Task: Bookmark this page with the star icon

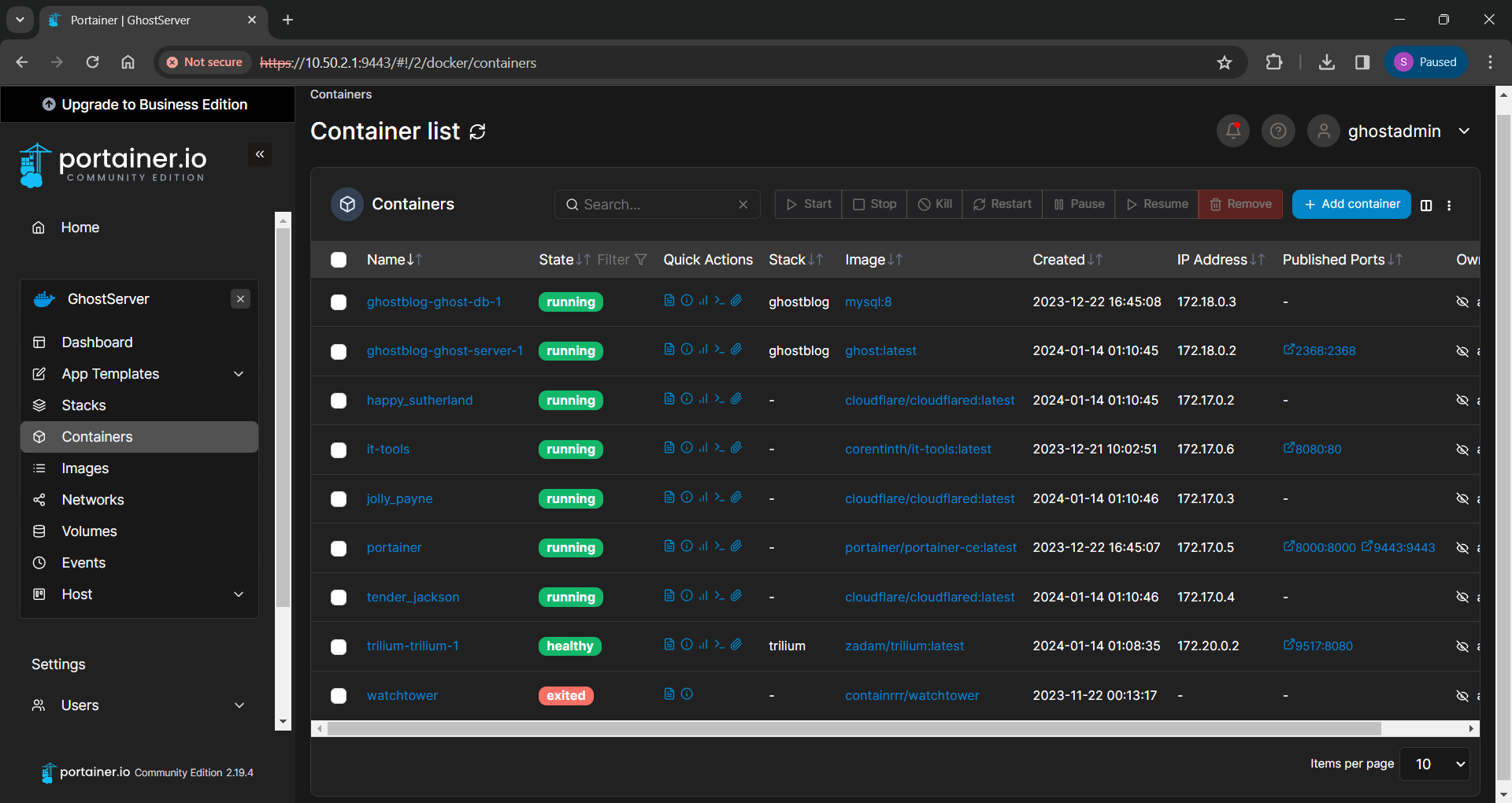Action: click(1225, 62)
